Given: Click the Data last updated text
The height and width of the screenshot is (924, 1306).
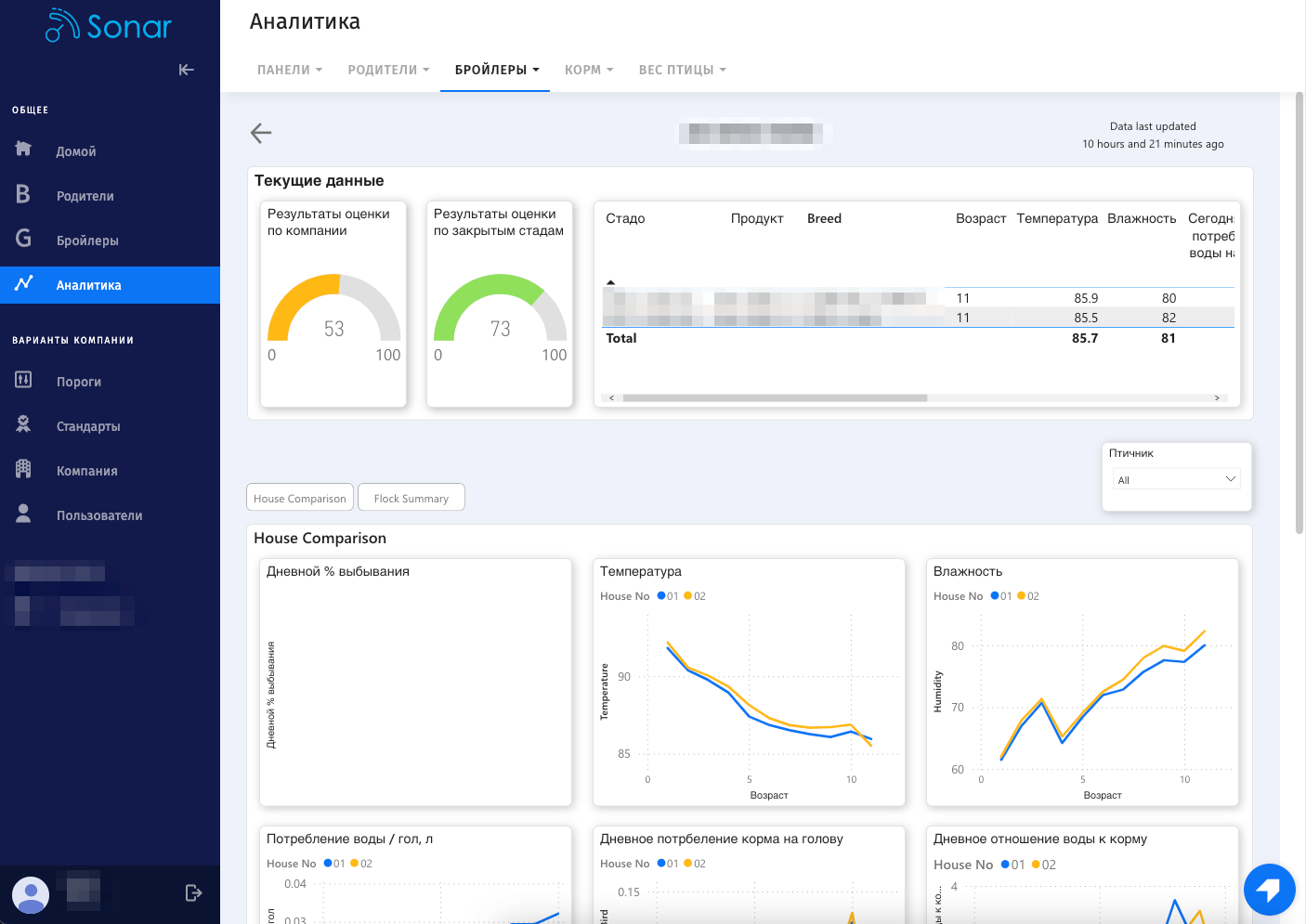Looking at the screenshot, I should (1153, 126).
